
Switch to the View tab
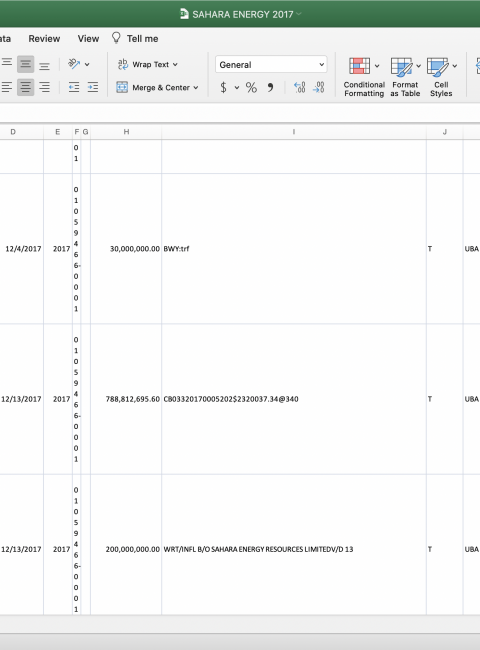pyautogui.click(x=88, y=39)
